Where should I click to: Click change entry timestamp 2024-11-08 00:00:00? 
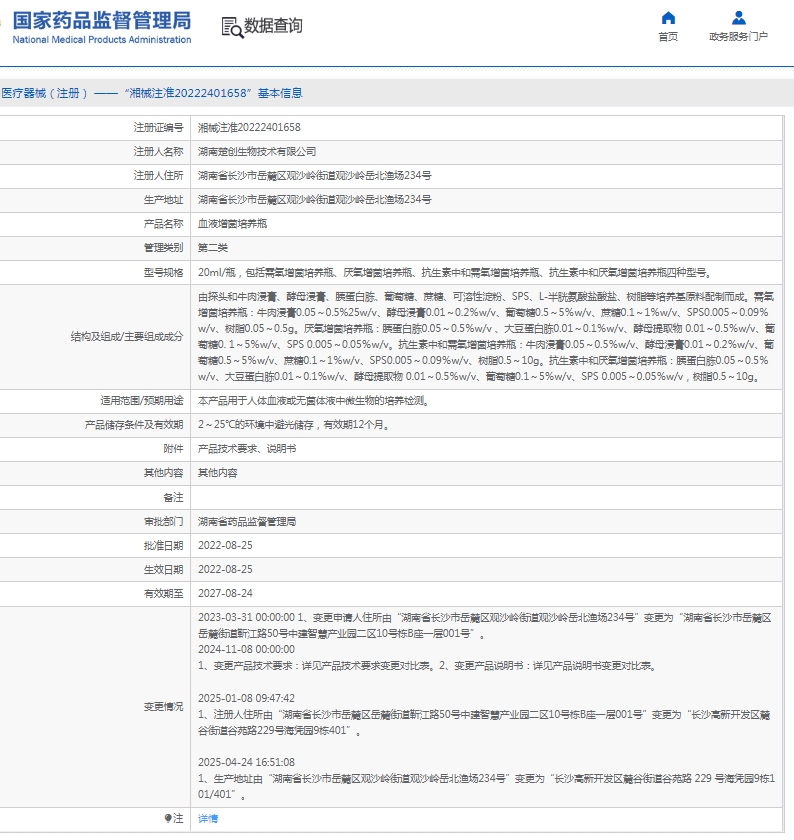pos(246,649)
